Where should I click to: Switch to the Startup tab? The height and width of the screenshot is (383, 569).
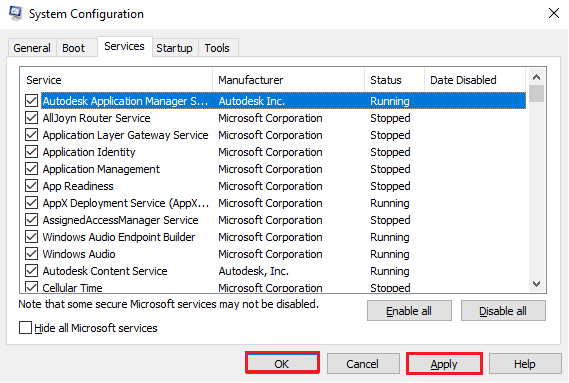(175, 48)
